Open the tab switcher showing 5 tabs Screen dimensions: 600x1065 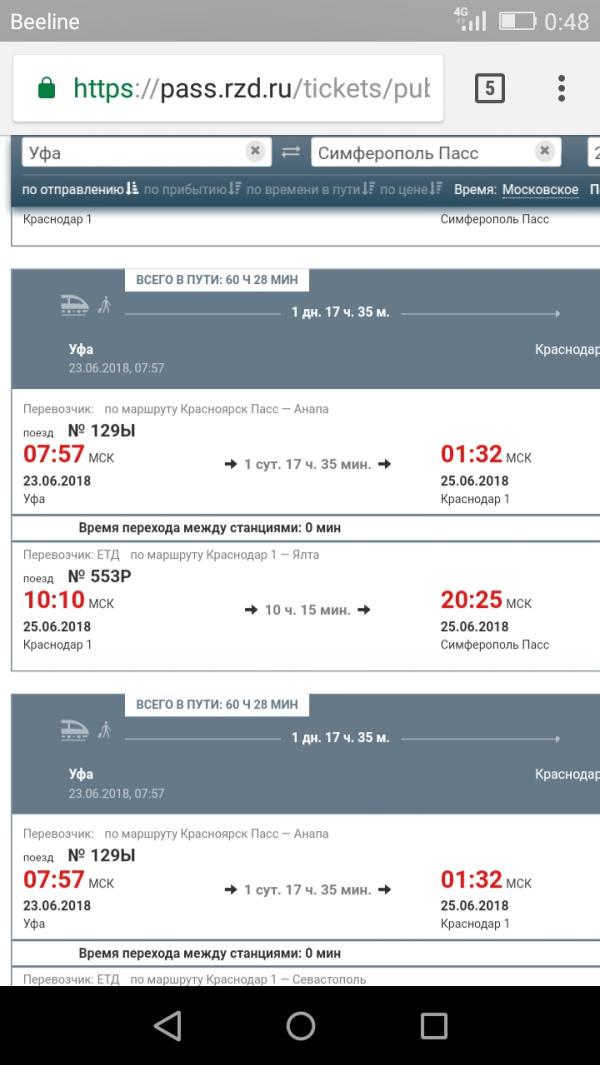[x=490, y=89]
